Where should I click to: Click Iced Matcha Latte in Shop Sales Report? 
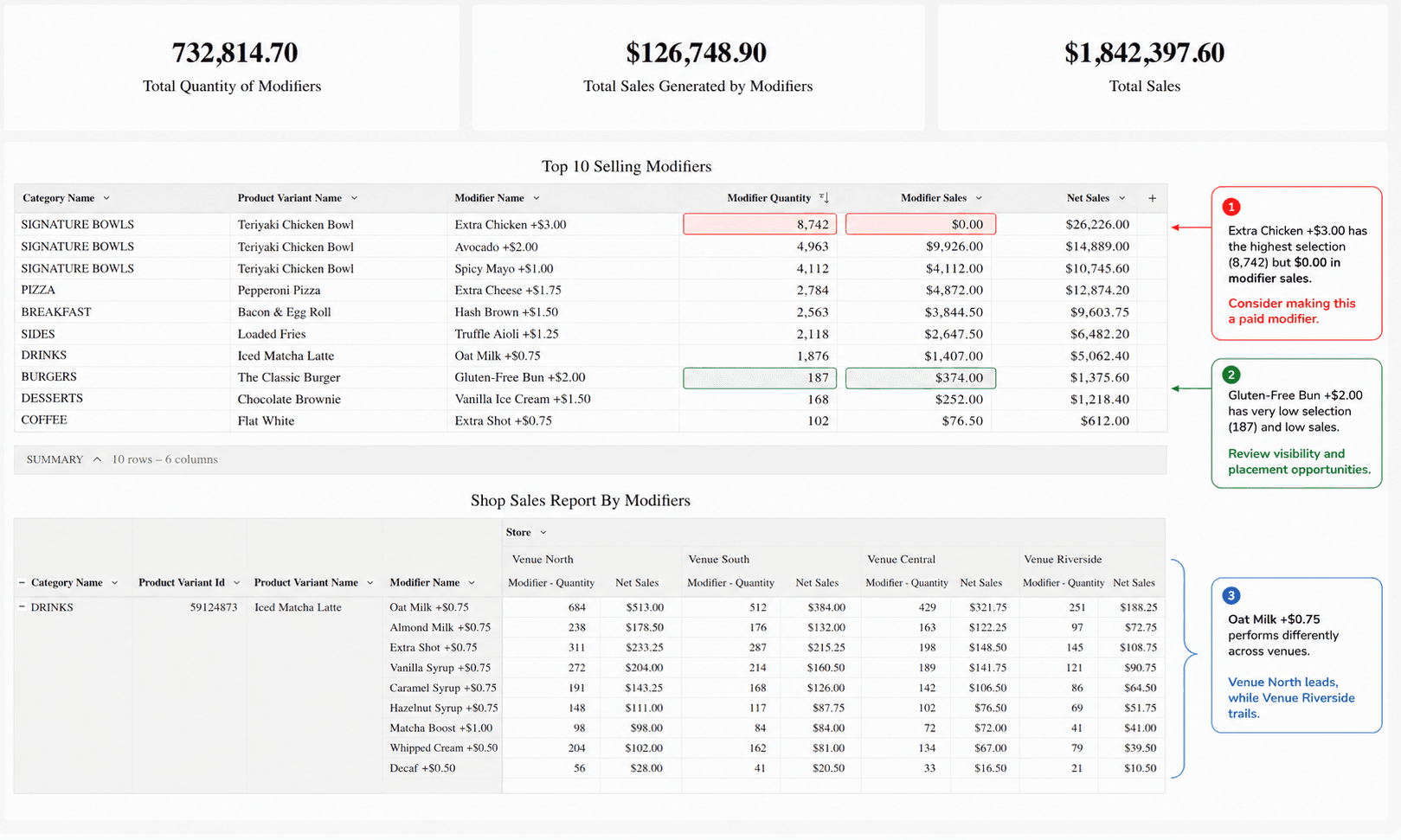click(x=298, y=607)
